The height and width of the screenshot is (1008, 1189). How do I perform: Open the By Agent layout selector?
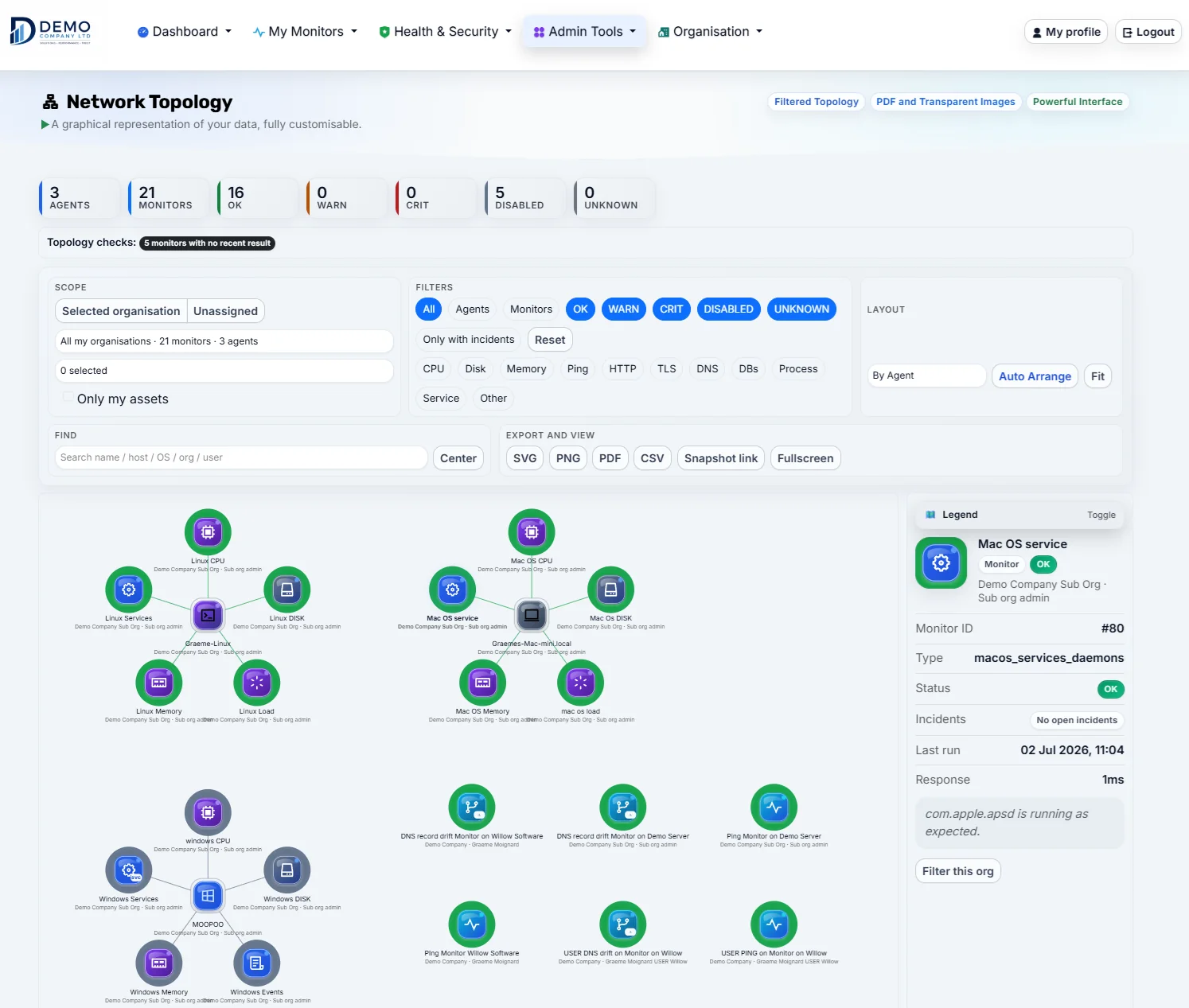926,376
